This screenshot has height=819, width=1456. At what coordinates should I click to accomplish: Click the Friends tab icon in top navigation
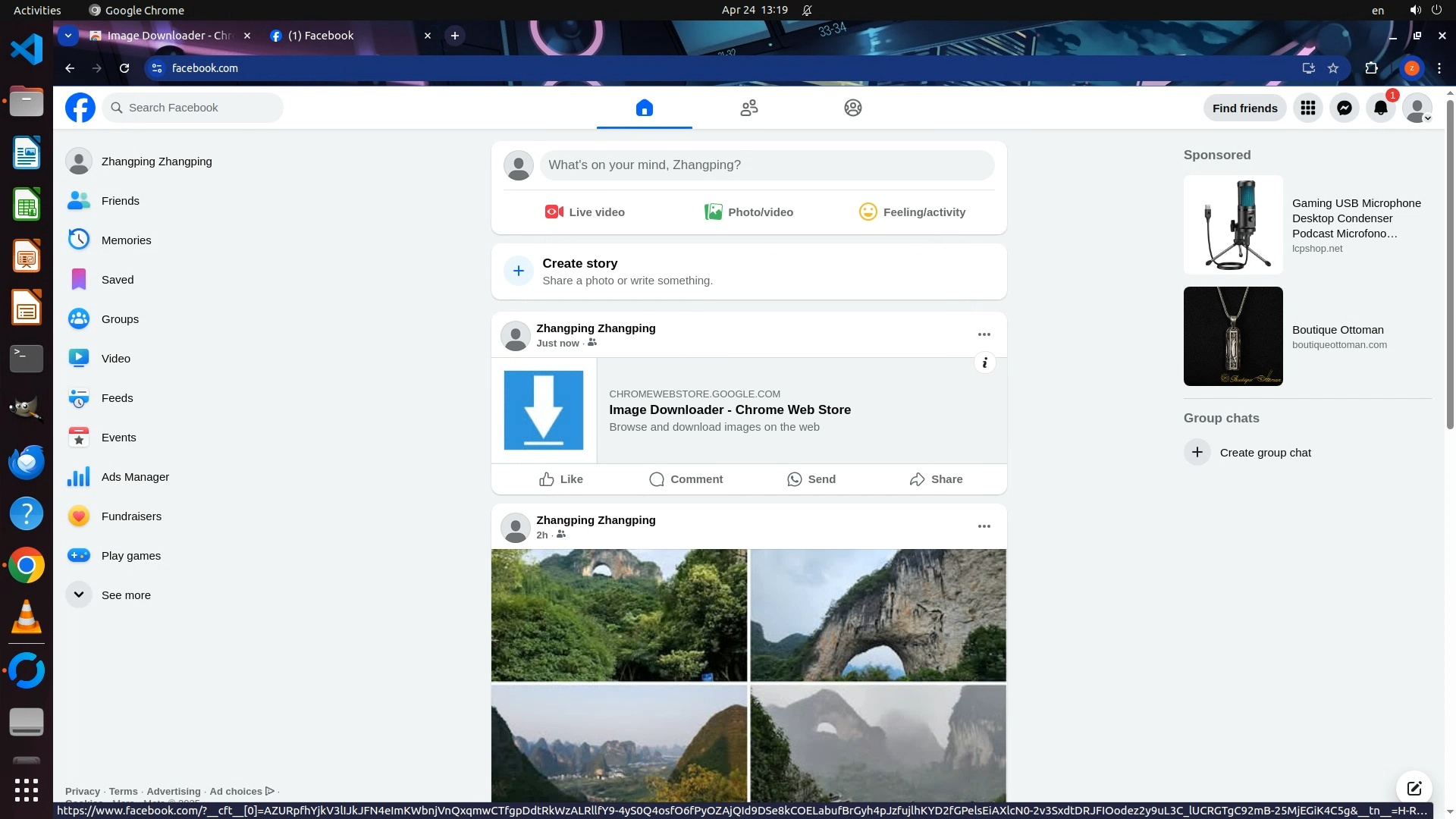(x=748, y=108)
